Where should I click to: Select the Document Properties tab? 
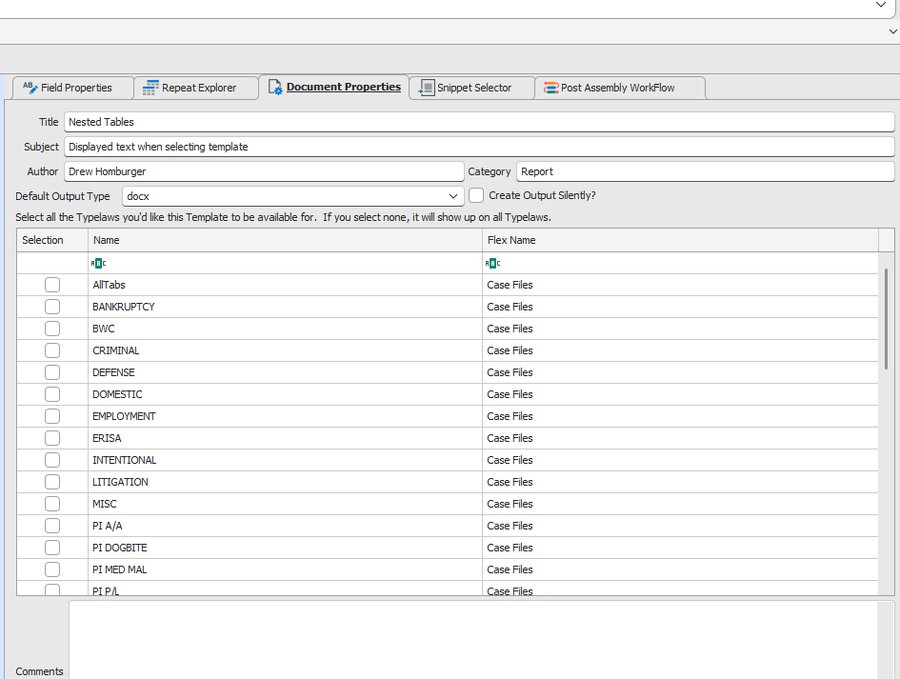(x=334, y=87)
